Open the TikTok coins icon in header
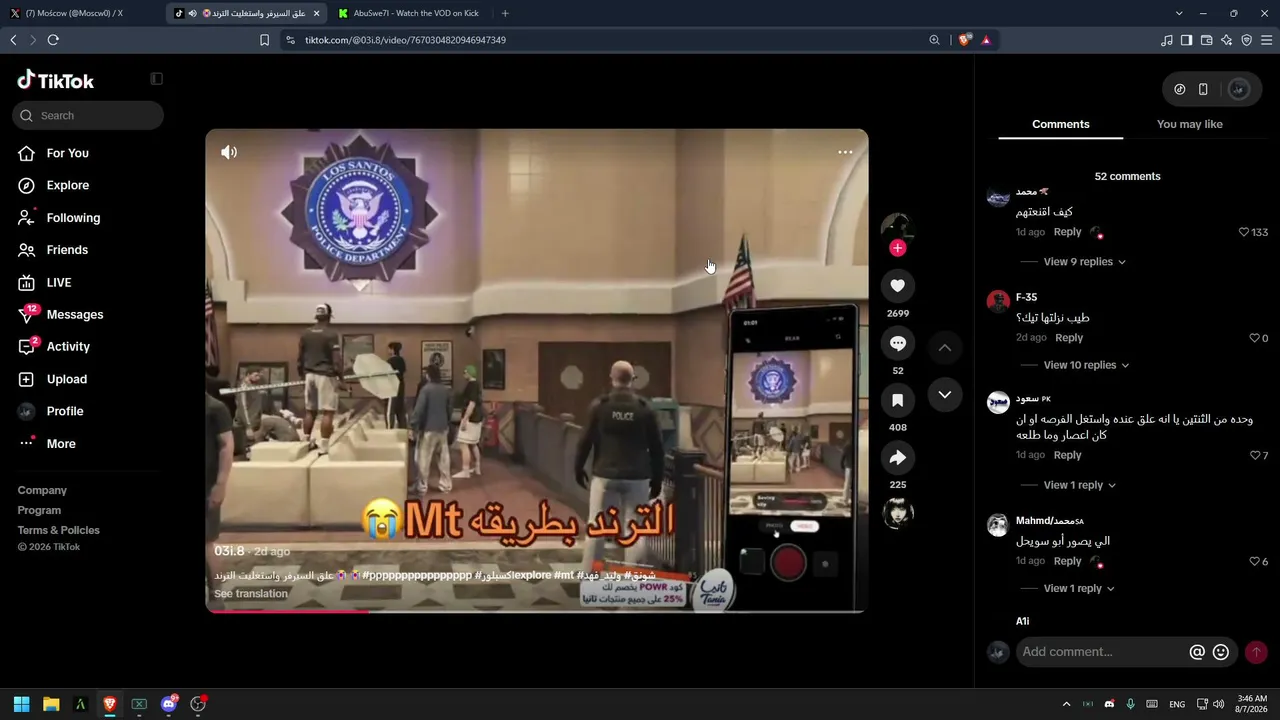This screenshot has height=720, width=1280. click(x=1180, y=89)
